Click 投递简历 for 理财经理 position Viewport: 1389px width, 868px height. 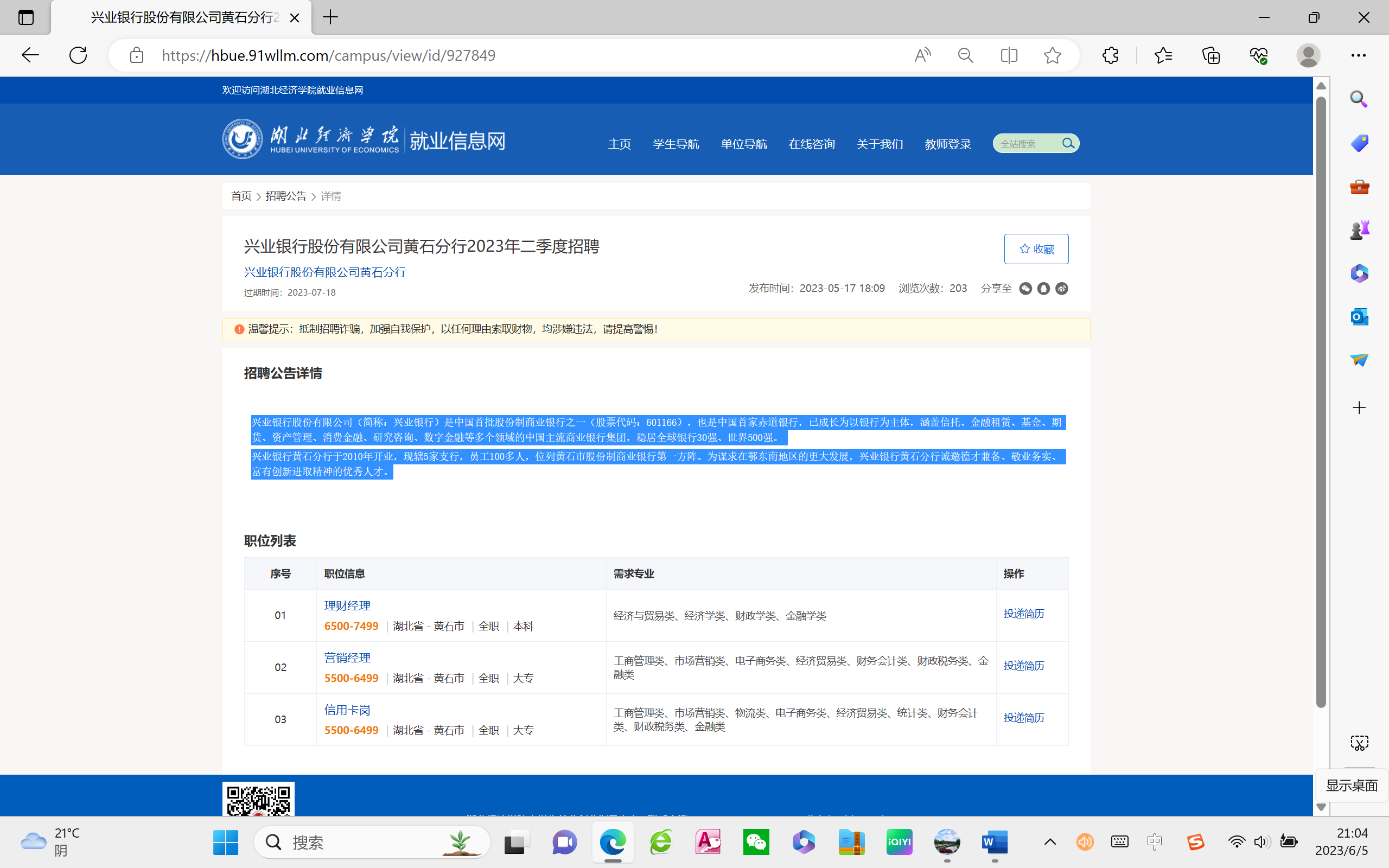[1023, 614]
